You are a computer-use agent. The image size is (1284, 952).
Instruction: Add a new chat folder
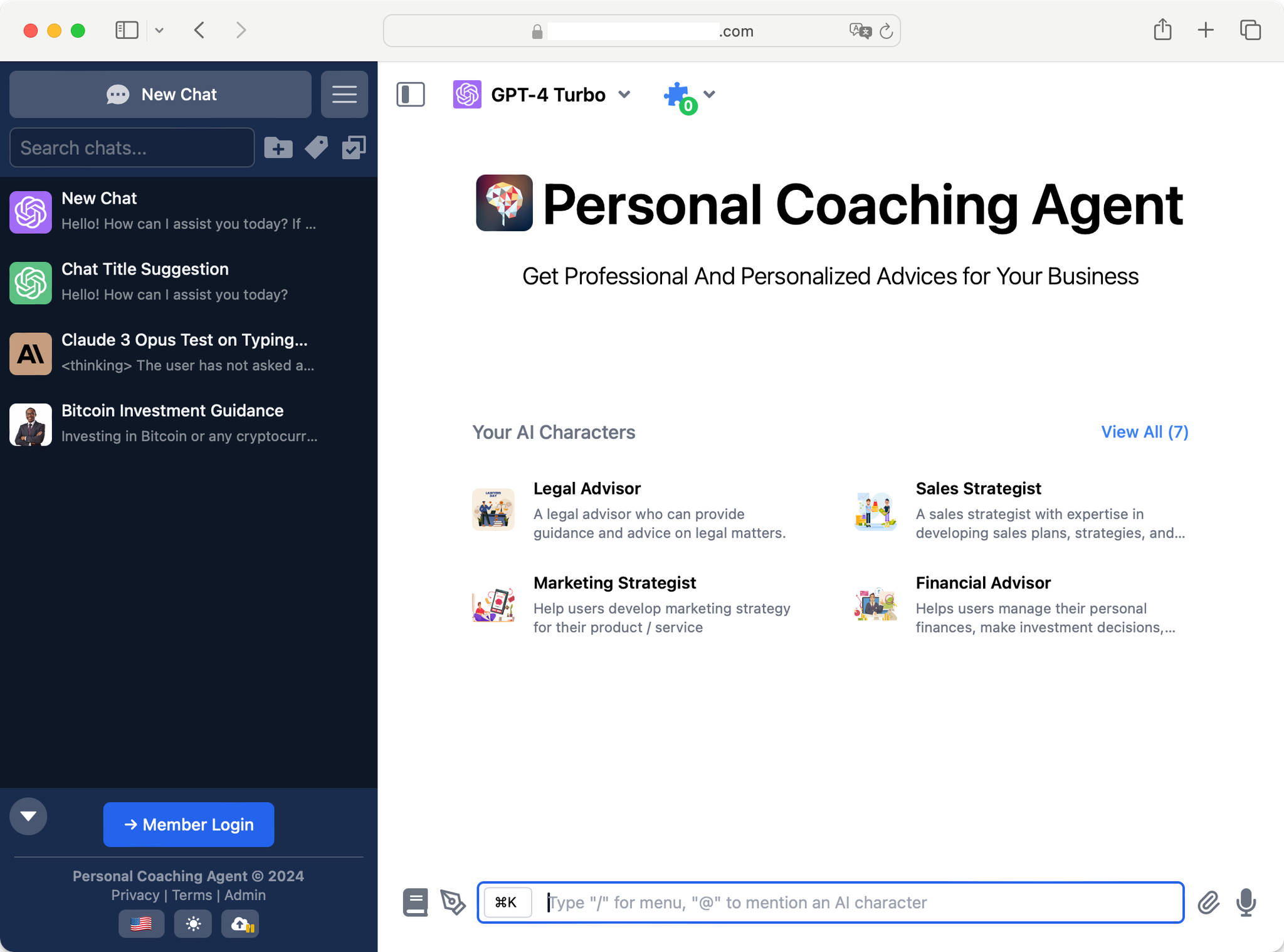coord(278,148)
